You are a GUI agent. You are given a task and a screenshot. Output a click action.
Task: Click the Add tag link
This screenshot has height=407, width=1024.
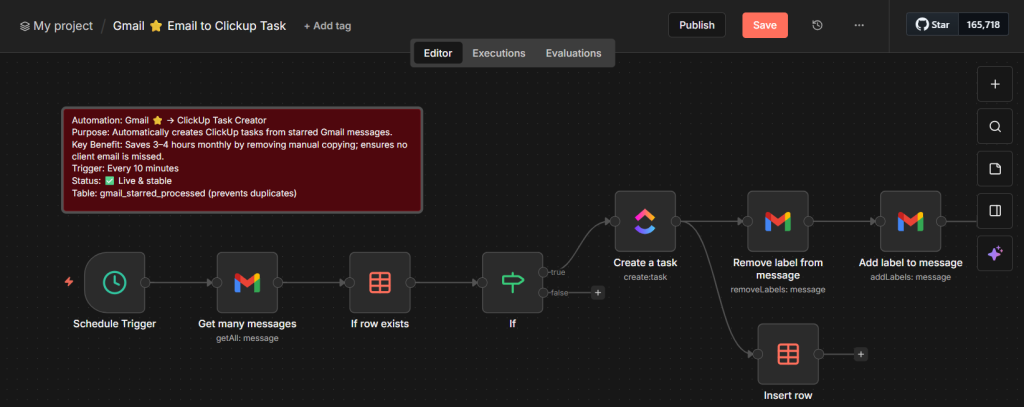point(327,26)
